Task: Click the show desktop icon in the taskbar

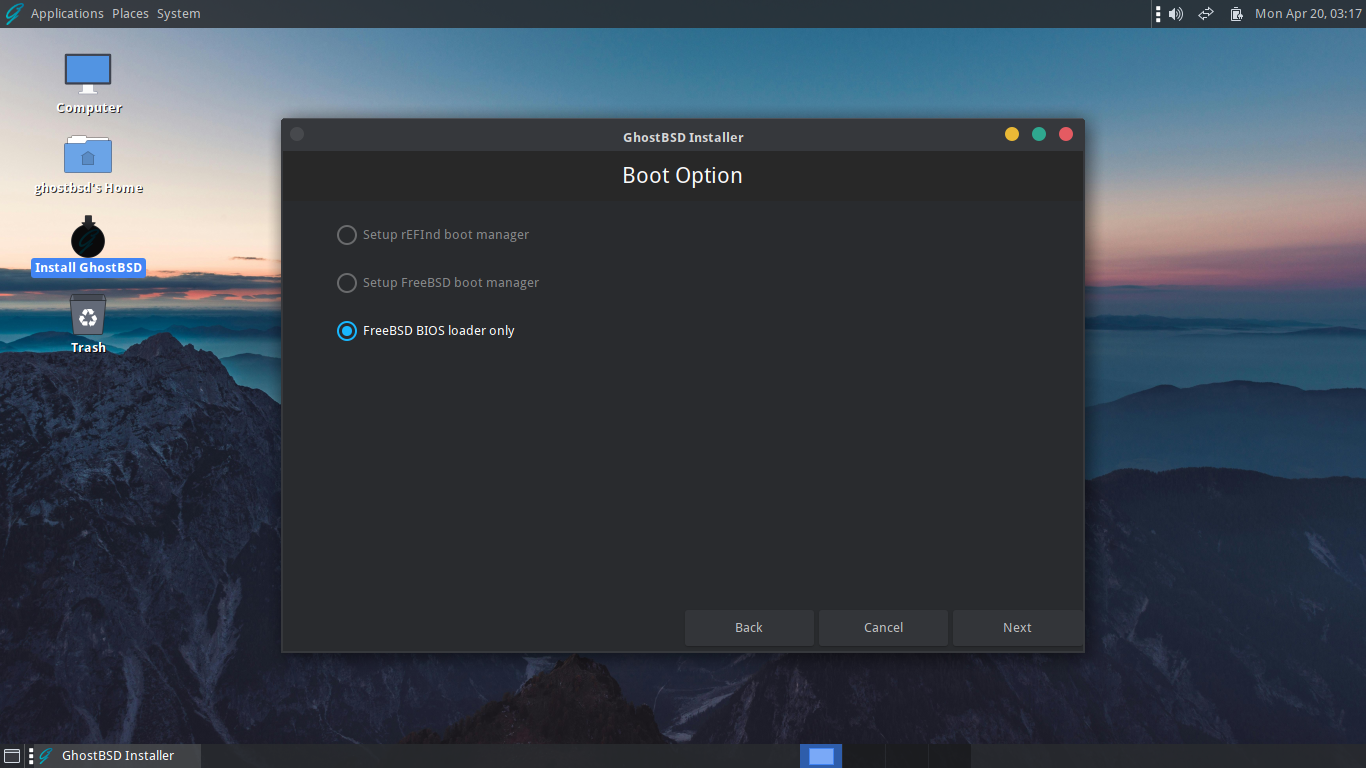Action: [x=11, y=755]
